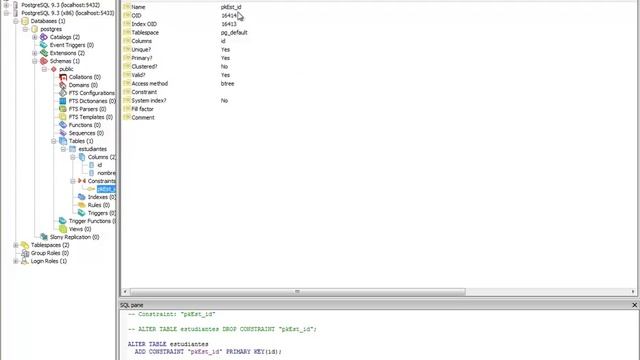Screen dimensions: 640x360
Task: Click the Tablespace value pg_default
Action: 234,33
